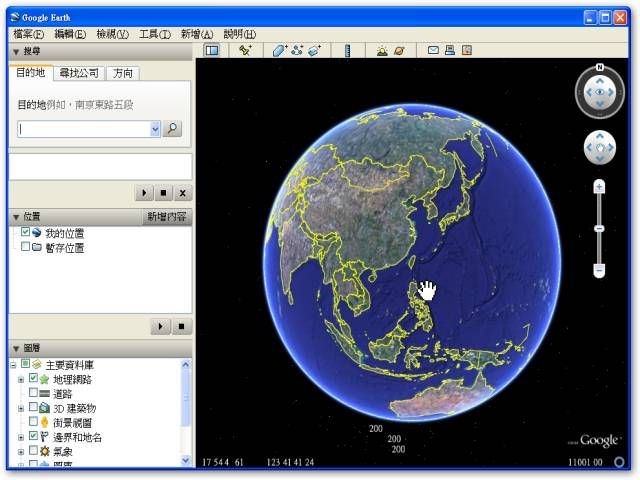Screen dimensions: 640x480
Task: Enable the 道路 layer checkbox
Action: tap(33, 394)
